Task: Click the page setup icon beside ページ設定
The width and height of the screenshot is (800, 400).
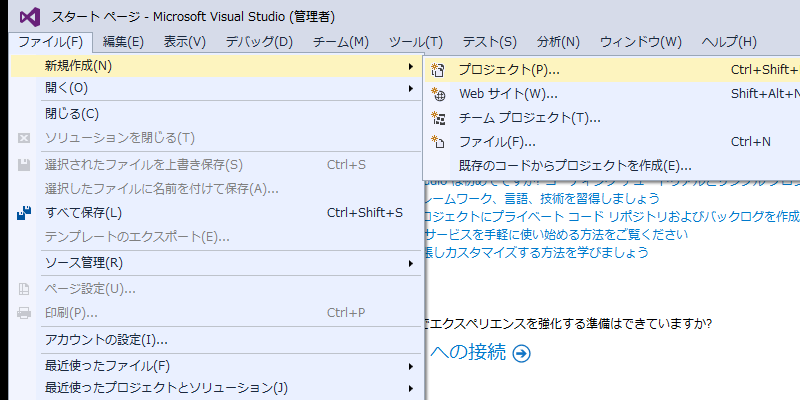Action: (24, 289)
